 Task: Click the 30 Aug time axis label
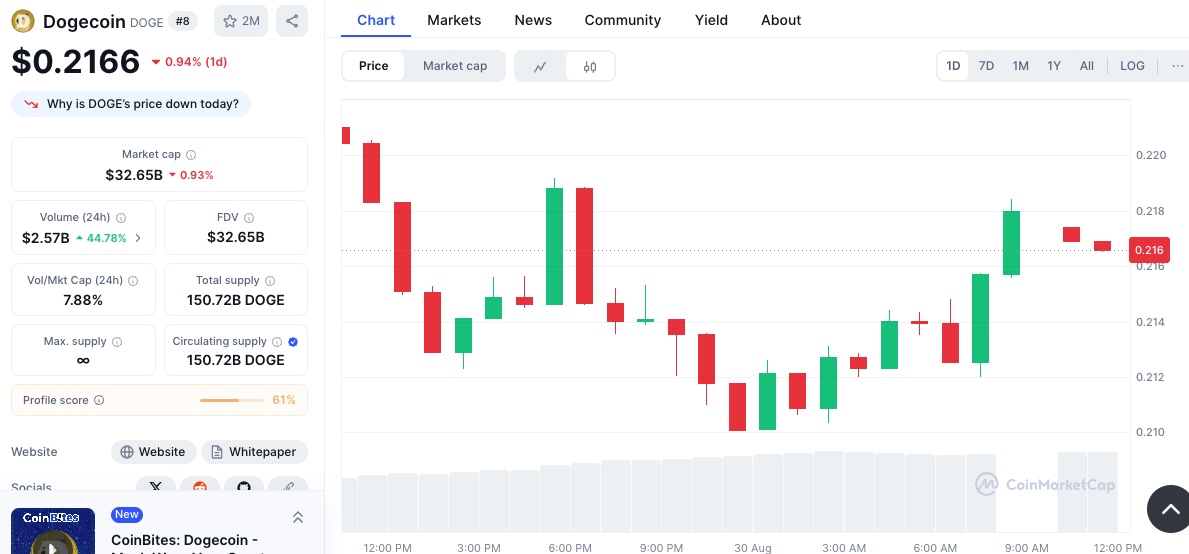(x=752, y=547)
